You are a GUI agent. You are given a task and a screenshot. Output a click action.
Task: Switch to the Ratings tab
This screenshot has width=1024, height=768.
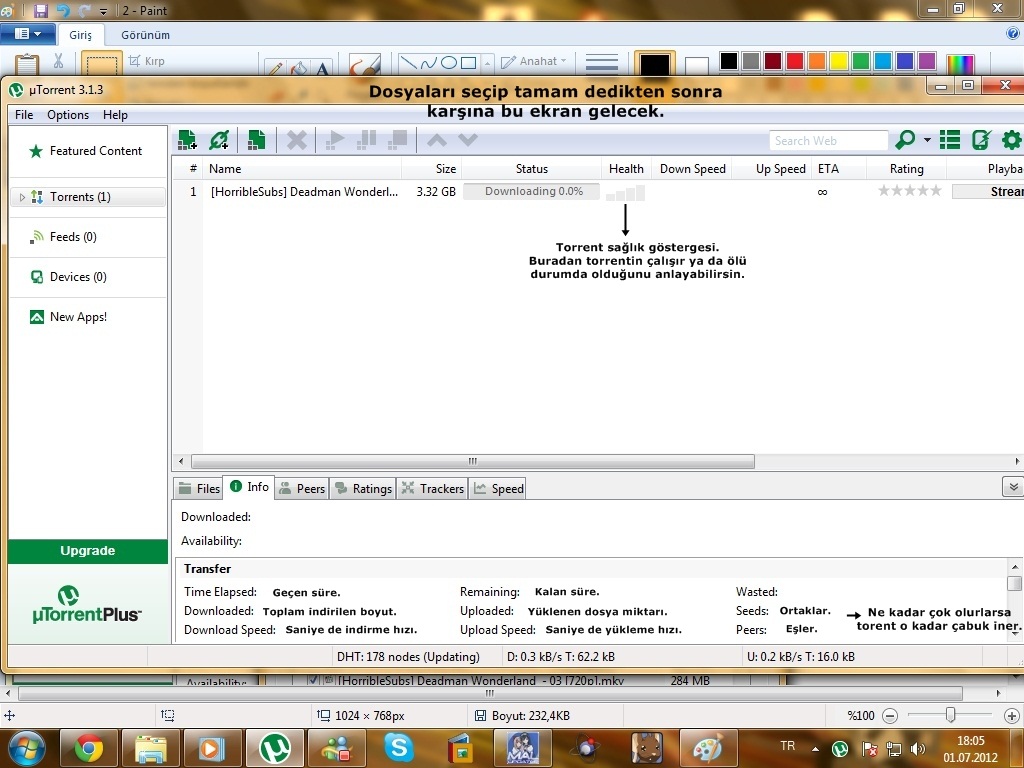click(x=363, y=488)
